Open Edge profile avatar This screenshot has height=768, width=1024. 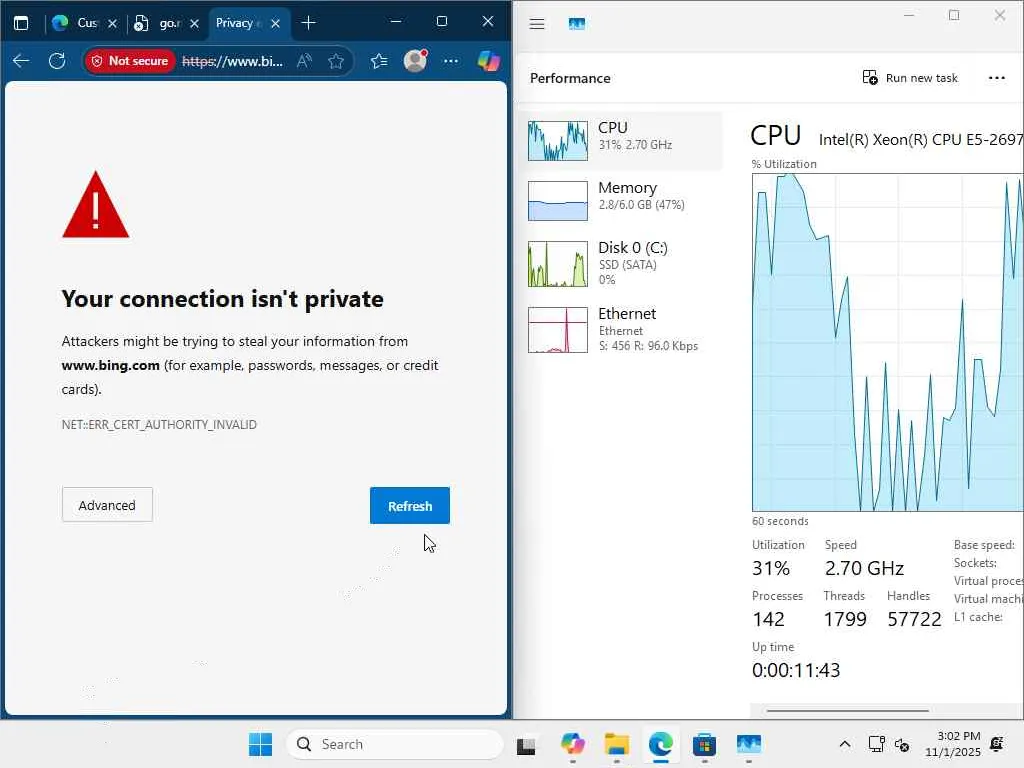[415, 61]
